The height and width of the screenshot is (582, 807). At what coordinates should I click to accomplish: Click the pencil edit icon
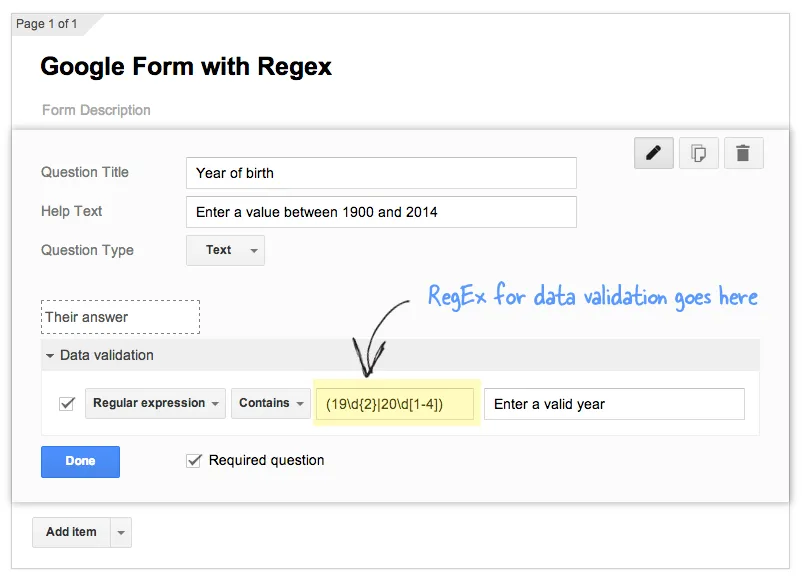[x=654, y=153]
